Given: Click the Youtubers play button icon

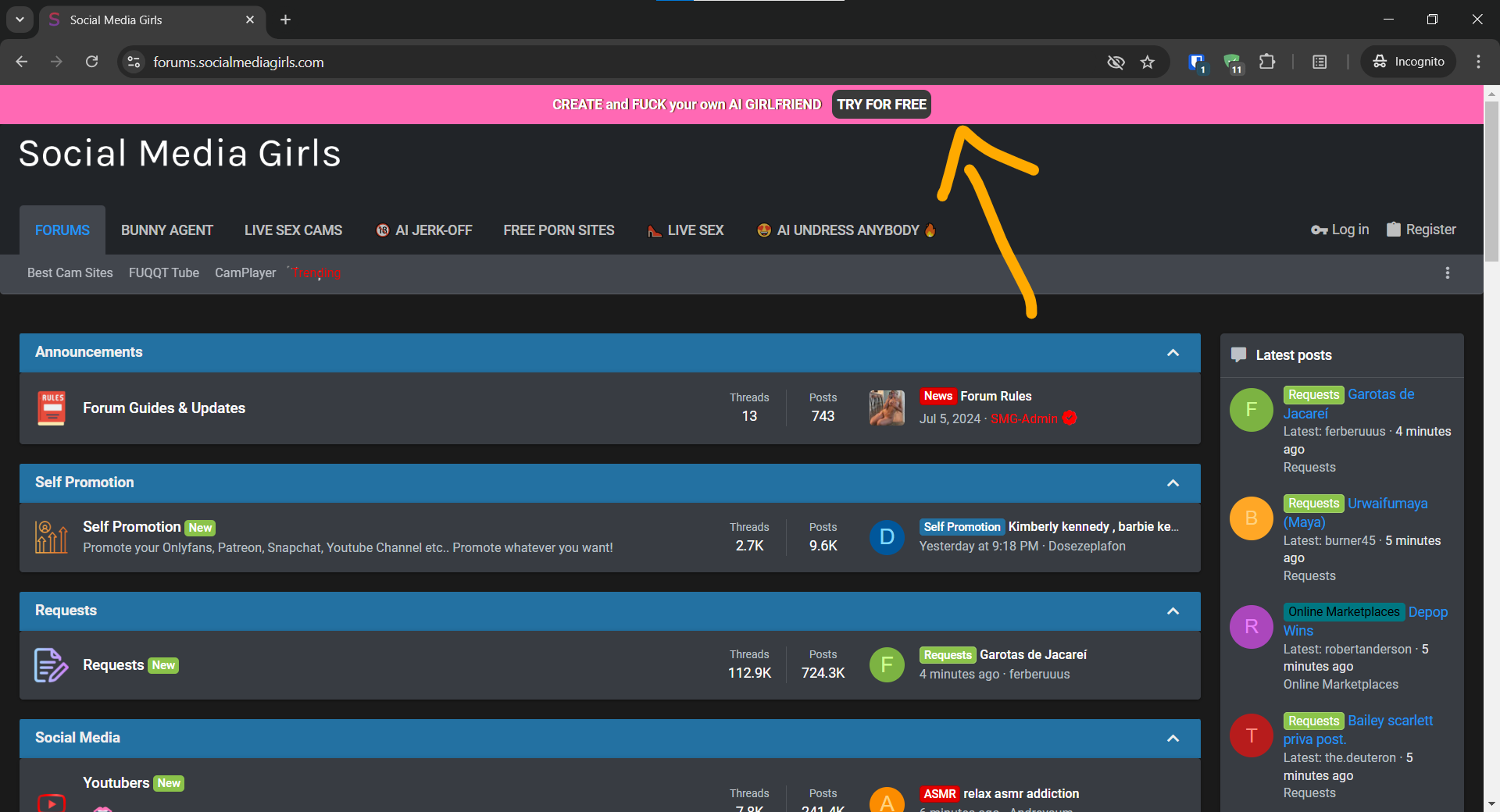Looking at the screenshot, I should point(50,802).
